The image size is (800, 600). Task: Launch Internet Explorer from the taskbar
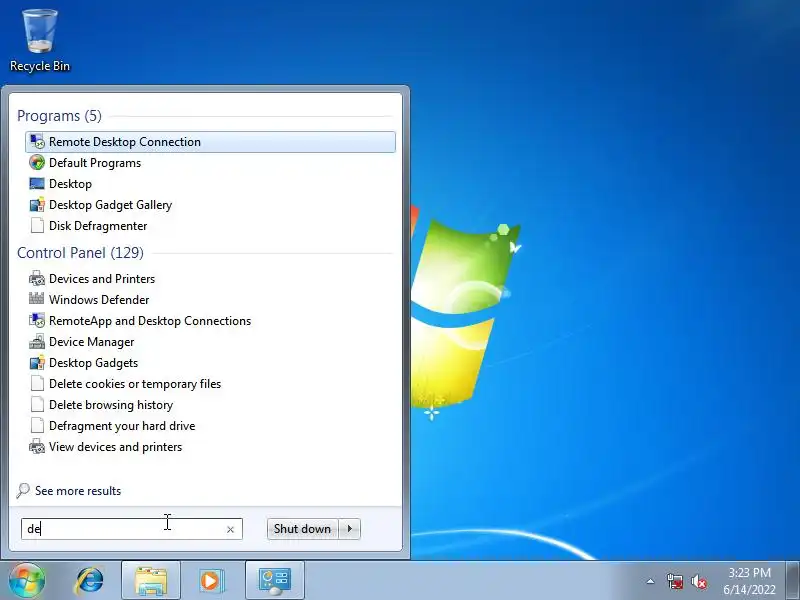click(x=89, y=581)
